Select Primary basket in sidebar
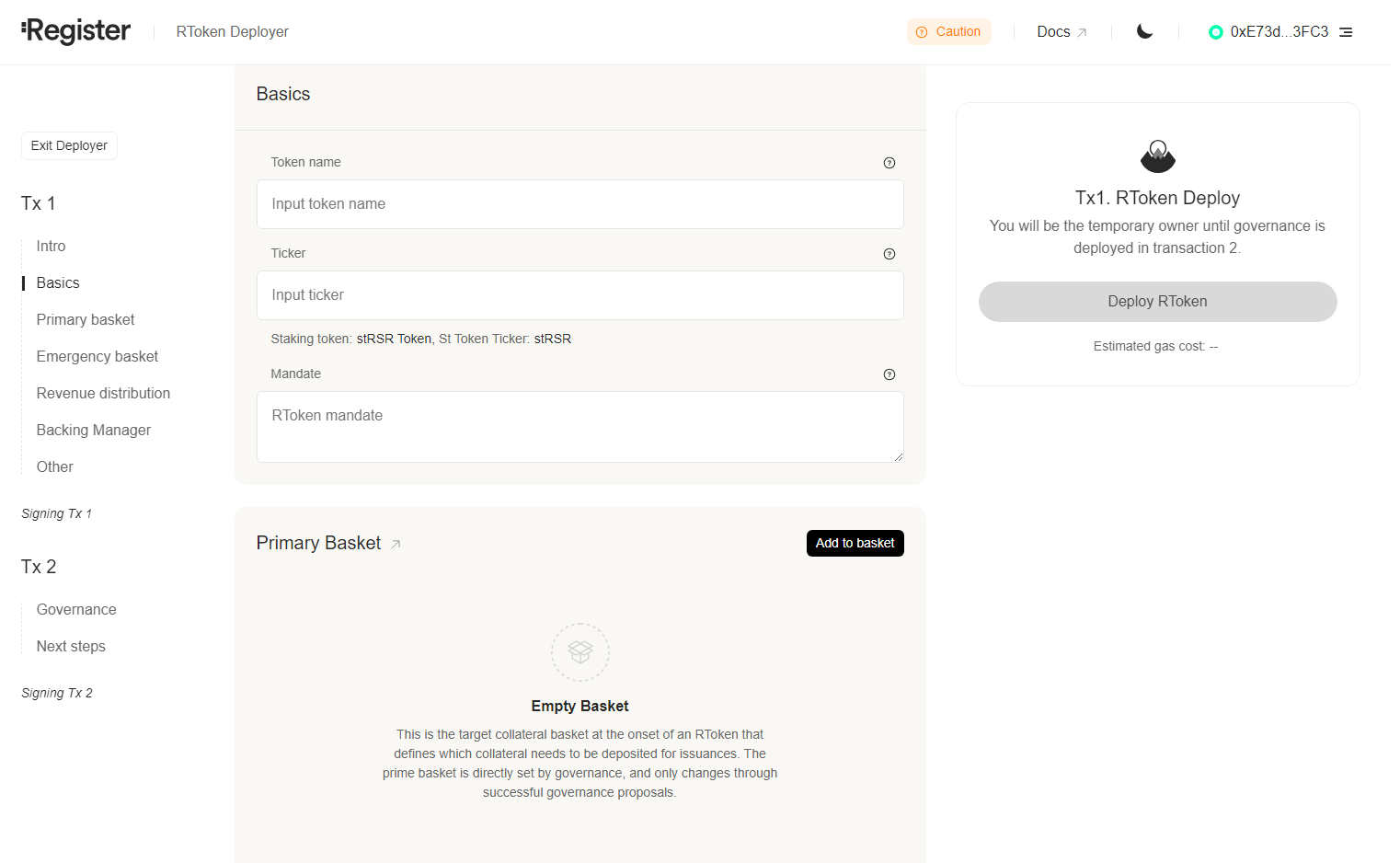This screenshot has width=1400, height=863. pos(86,319)
